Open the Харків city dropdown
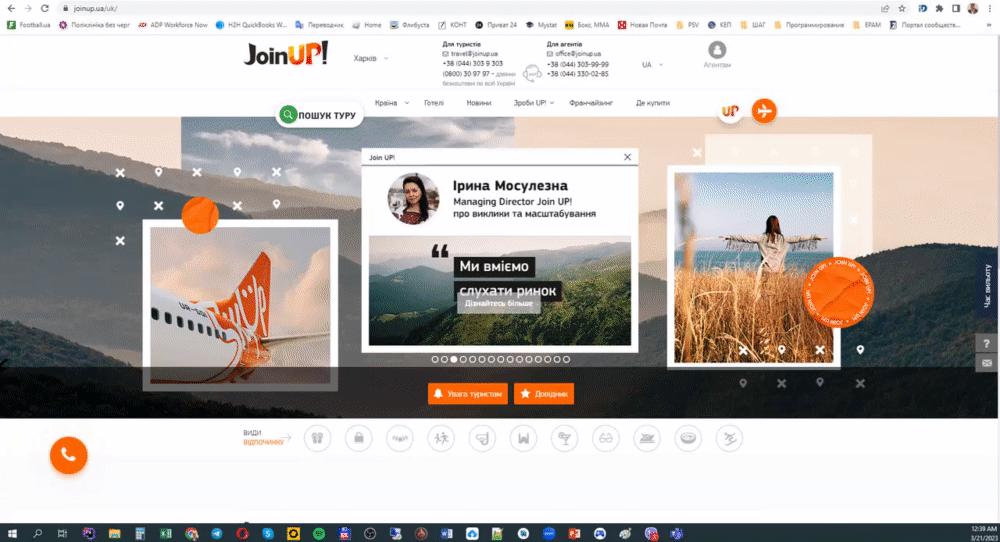Viewport: 1000px width, 542px height. [x=371, y=58]
